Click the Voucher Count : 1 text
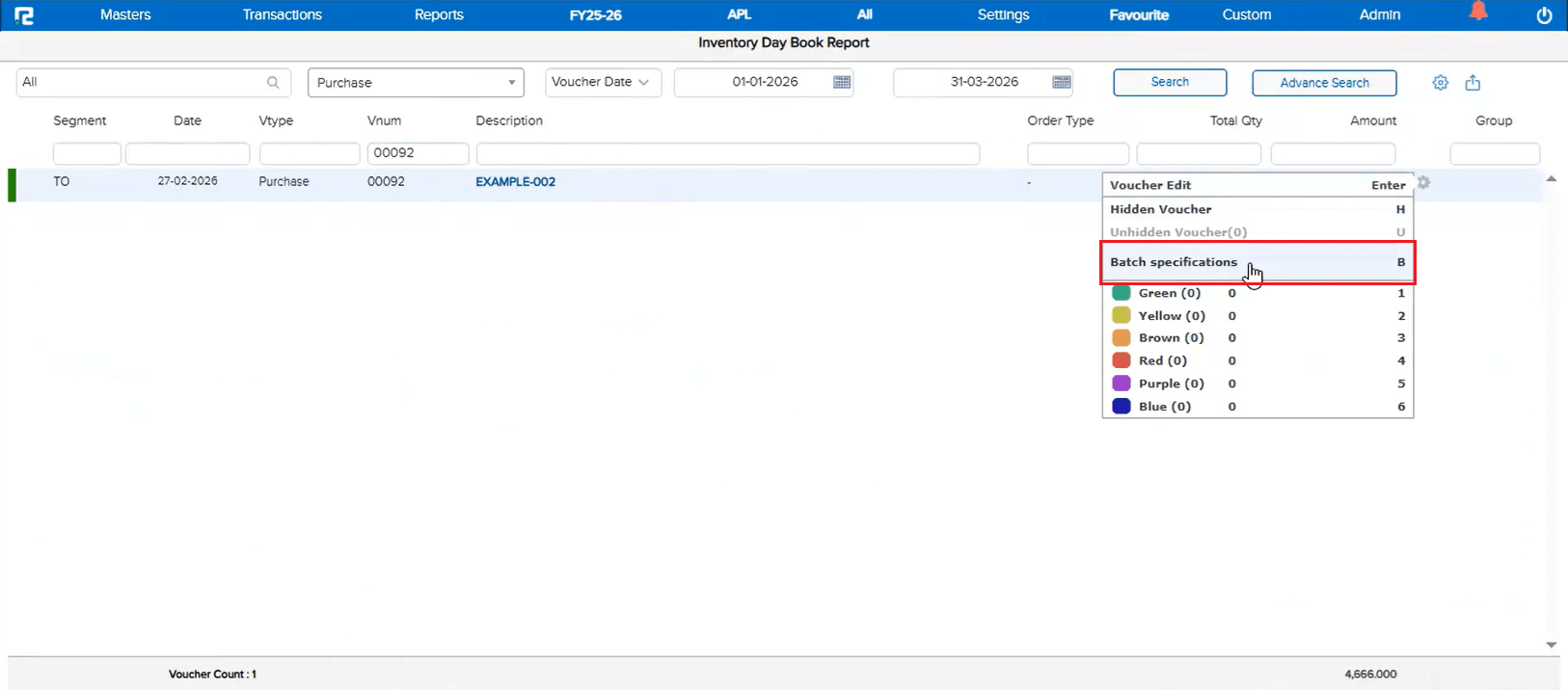 212,675
